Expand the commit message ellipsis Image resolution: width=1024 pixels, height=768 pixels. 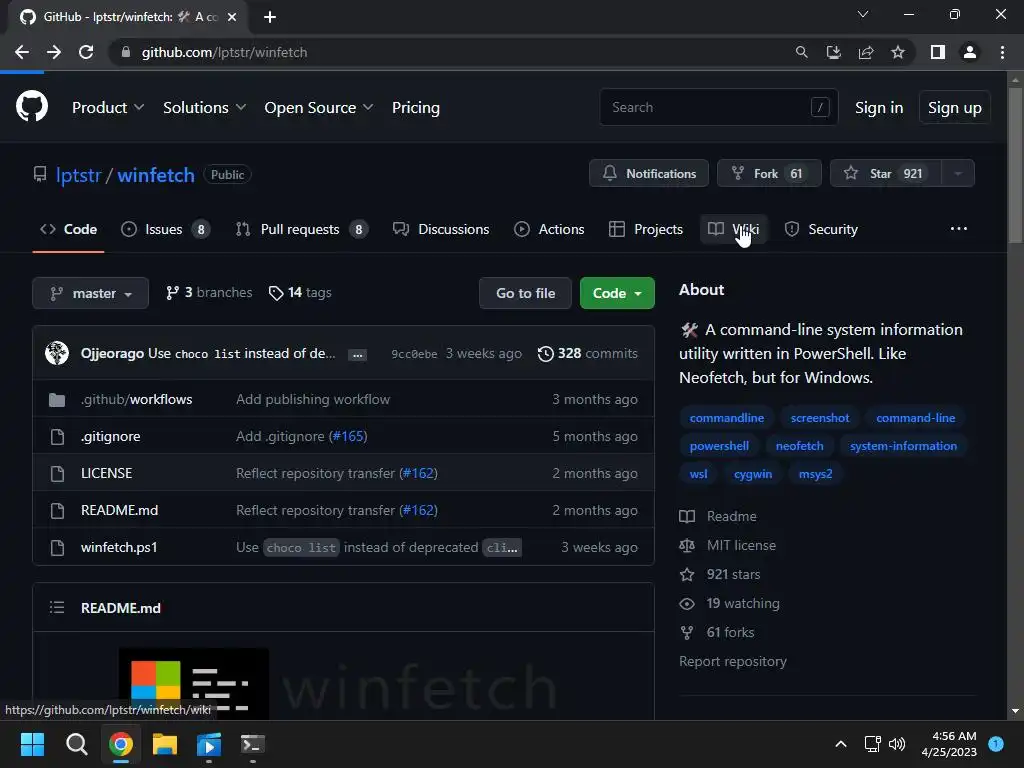pyautogui.click(x=357, y=355)
